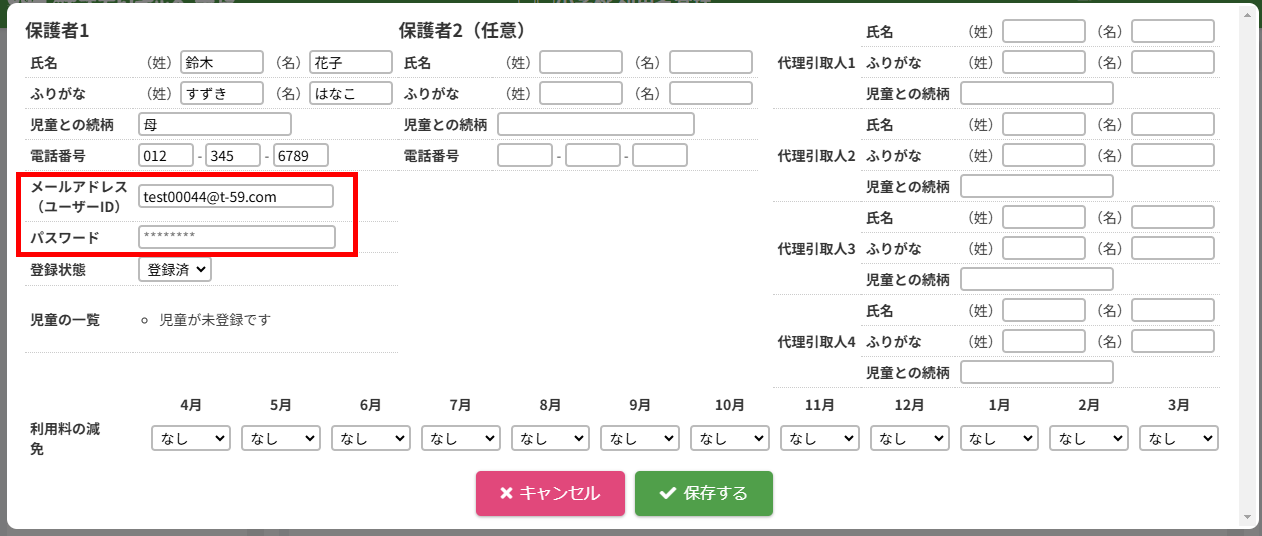Click the last phone field containing 6789
Viewport: 1262px width, 536px height.
pos(301,156)
